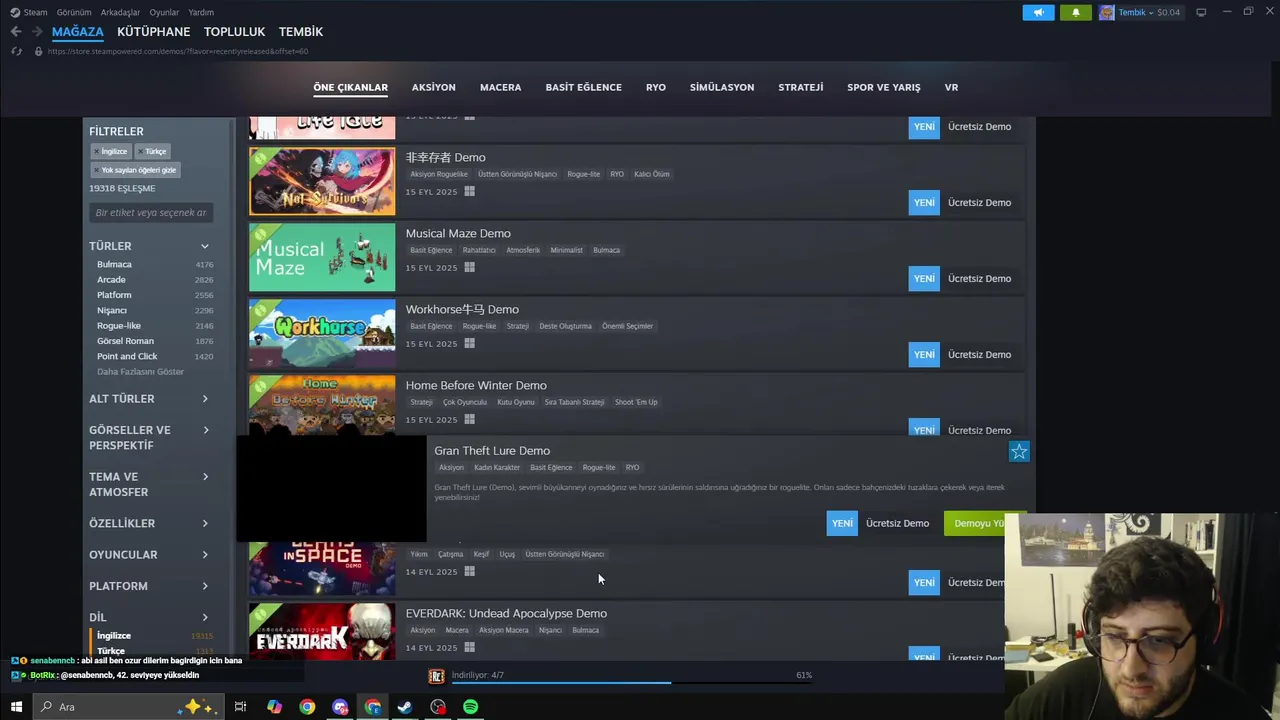
Task: Expand the OYUNCULAR section
Action: pos(150,555)
